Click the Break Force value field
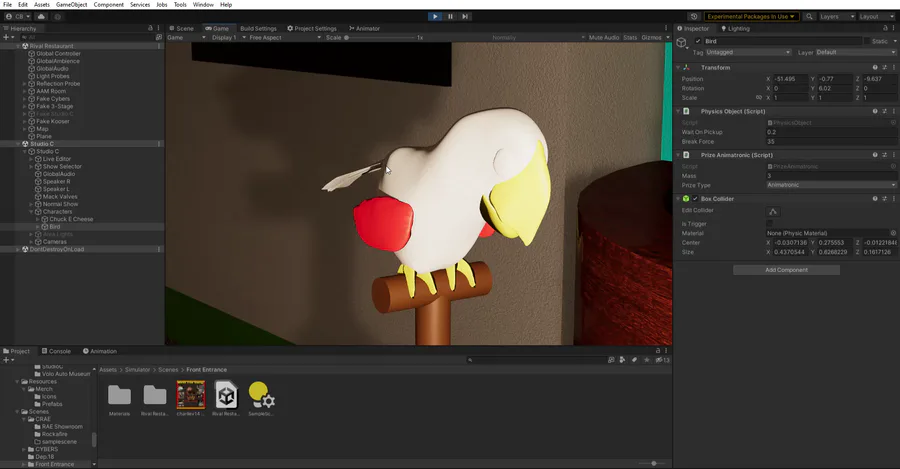The image size is (900, 469). tap(831, 141)
